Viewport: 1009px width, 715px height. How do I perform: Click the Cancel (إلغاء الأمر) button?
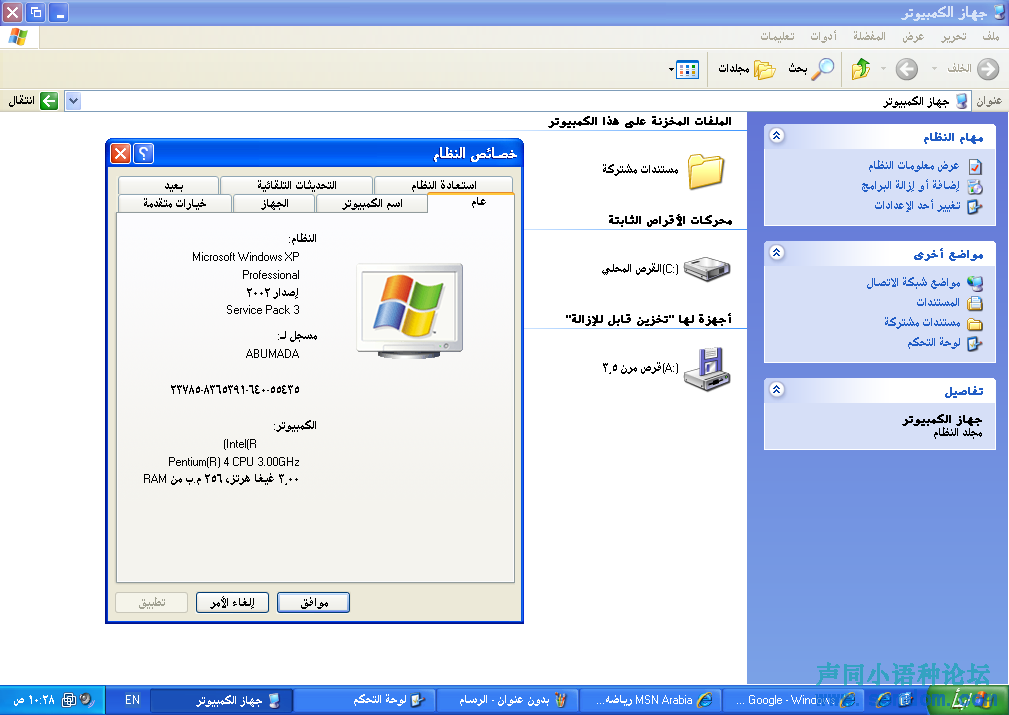tap(232, 602)
